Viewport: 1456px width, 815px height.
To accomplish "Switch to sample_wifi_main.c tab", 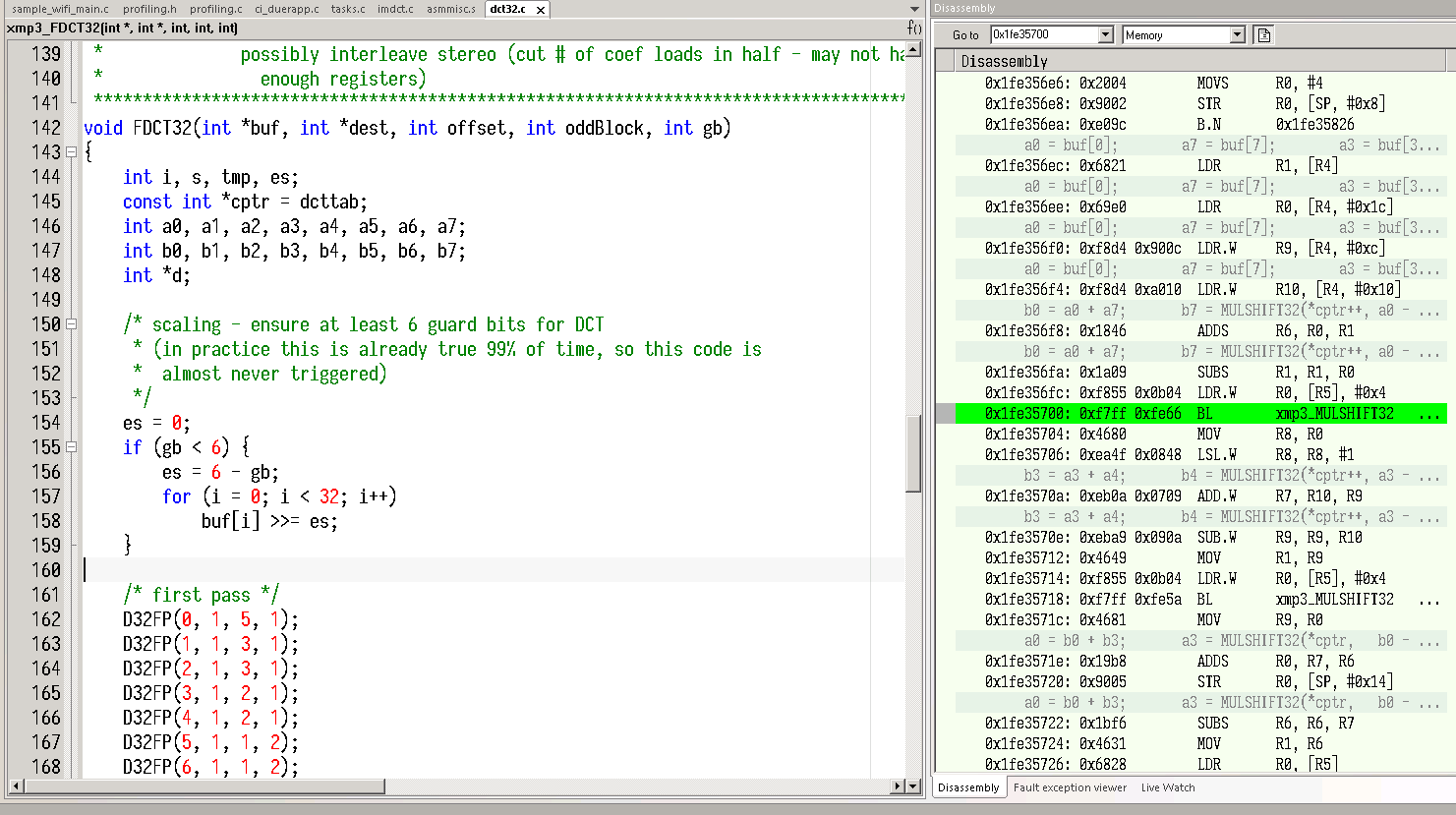I will point(60,9).
